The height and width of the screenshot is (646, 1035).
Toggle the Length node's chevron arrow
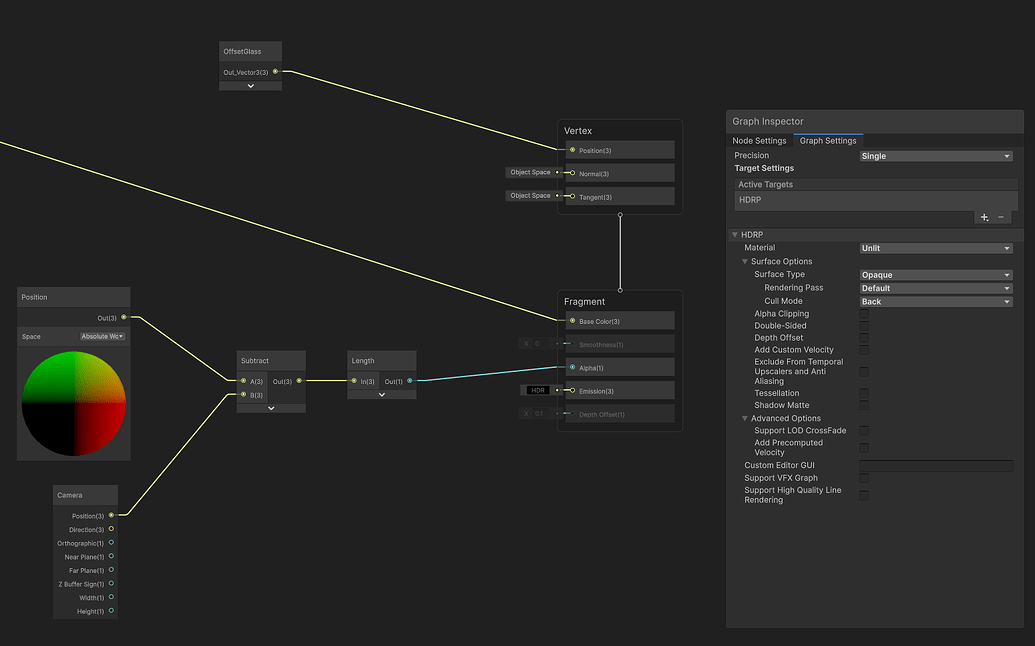click(382, 394)
